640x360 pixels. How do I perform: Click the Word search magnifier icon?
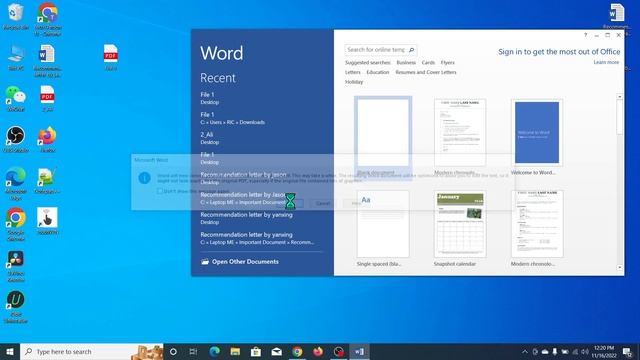click(x=411, y=50)
